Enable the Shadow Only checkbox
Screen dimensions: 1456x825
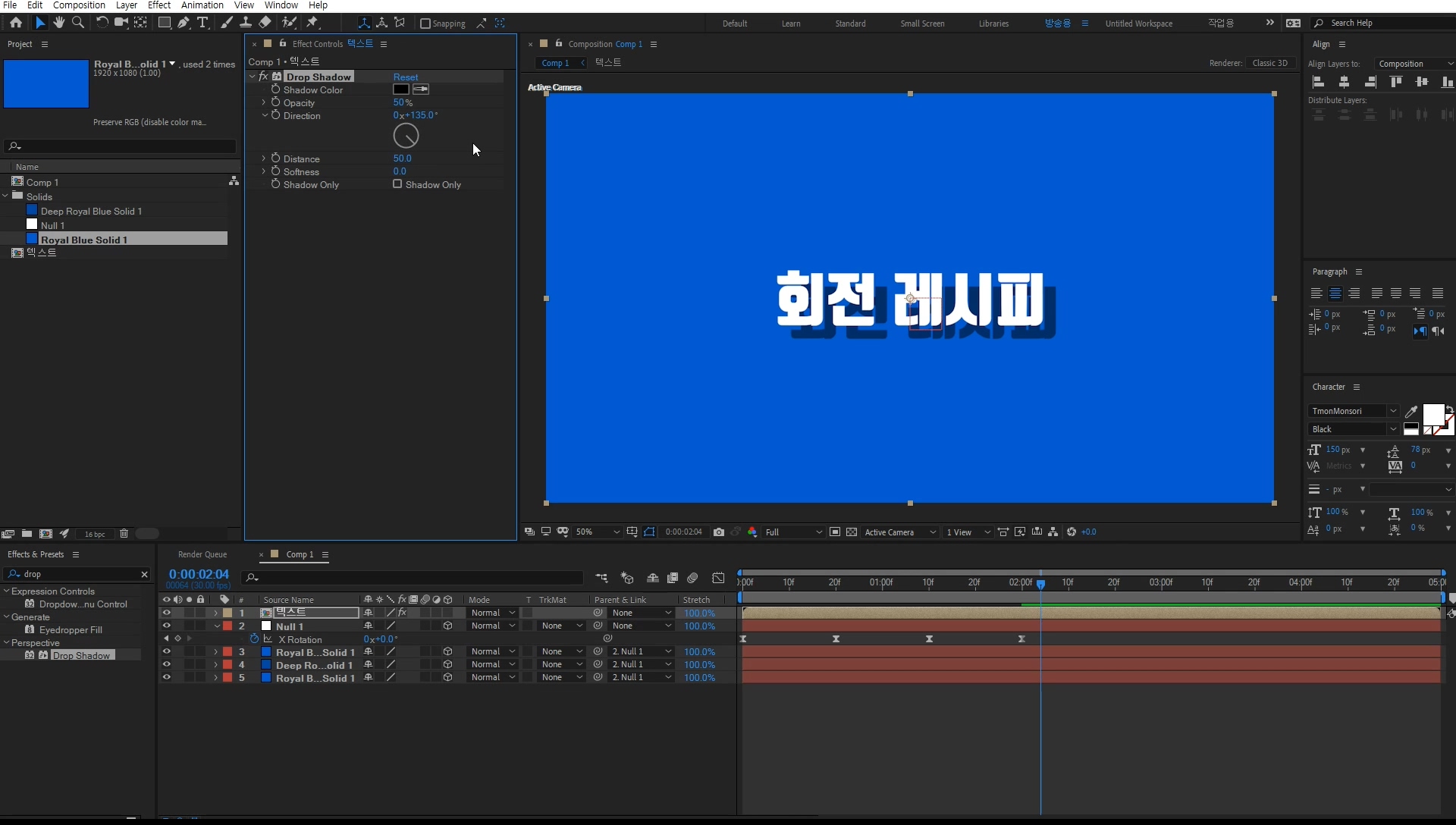tap(397, 184)
